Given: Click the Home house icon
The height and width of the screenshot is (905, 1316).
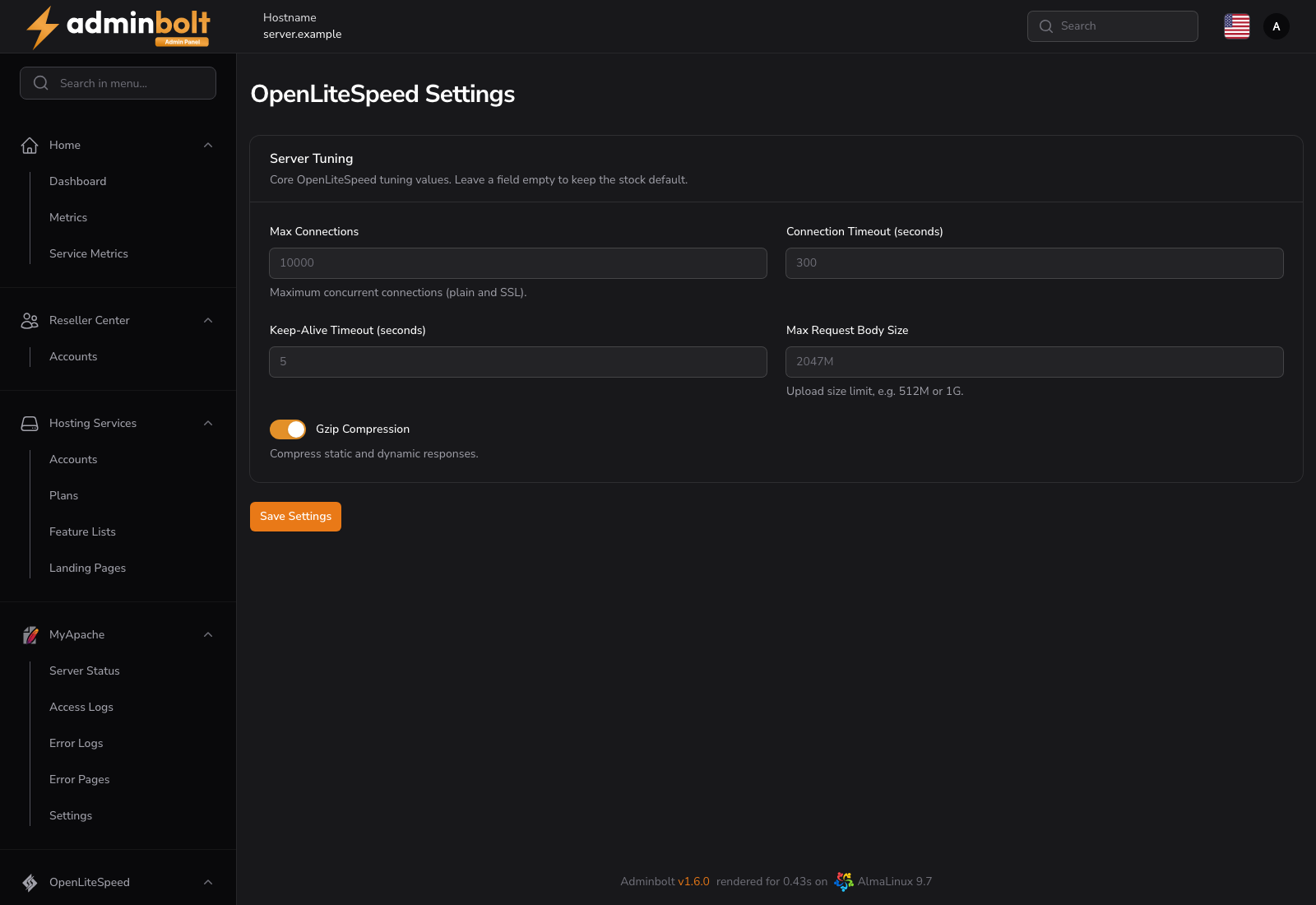Looking at the screenshot, I should (x=30, y=145).
